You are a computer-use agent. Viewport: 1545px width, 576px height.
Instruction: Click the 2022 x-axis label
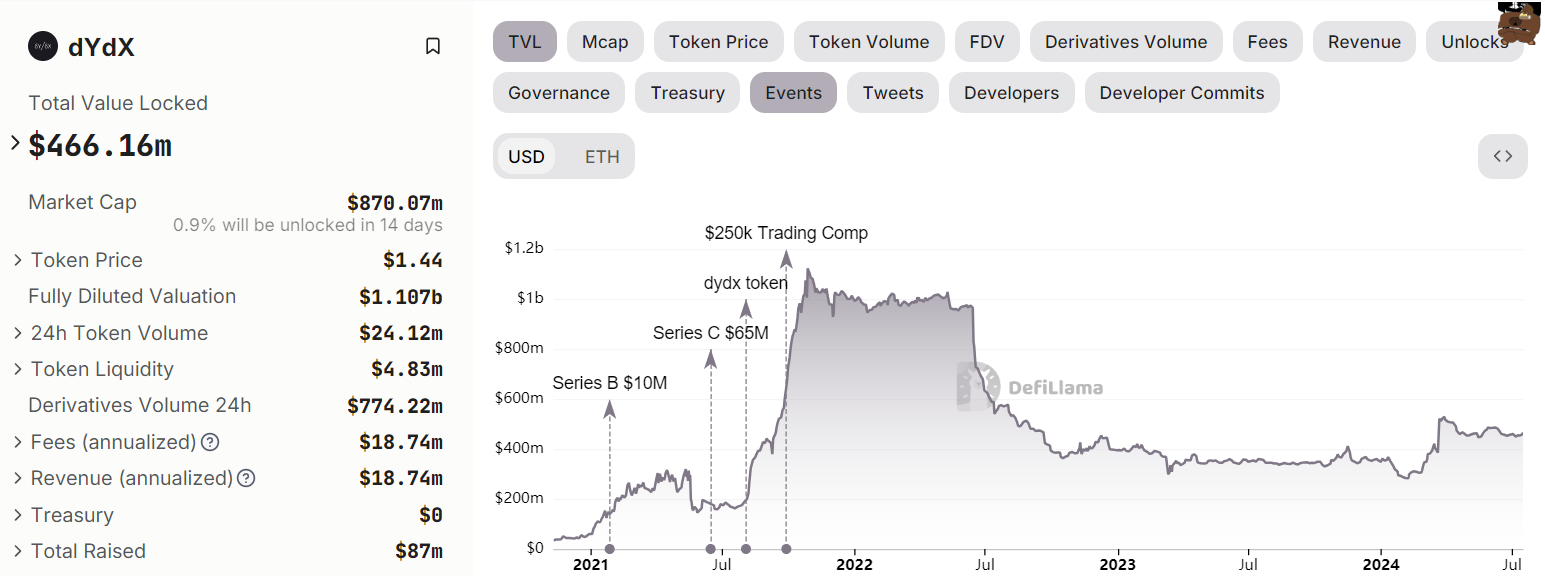click(x=854, y=565)
